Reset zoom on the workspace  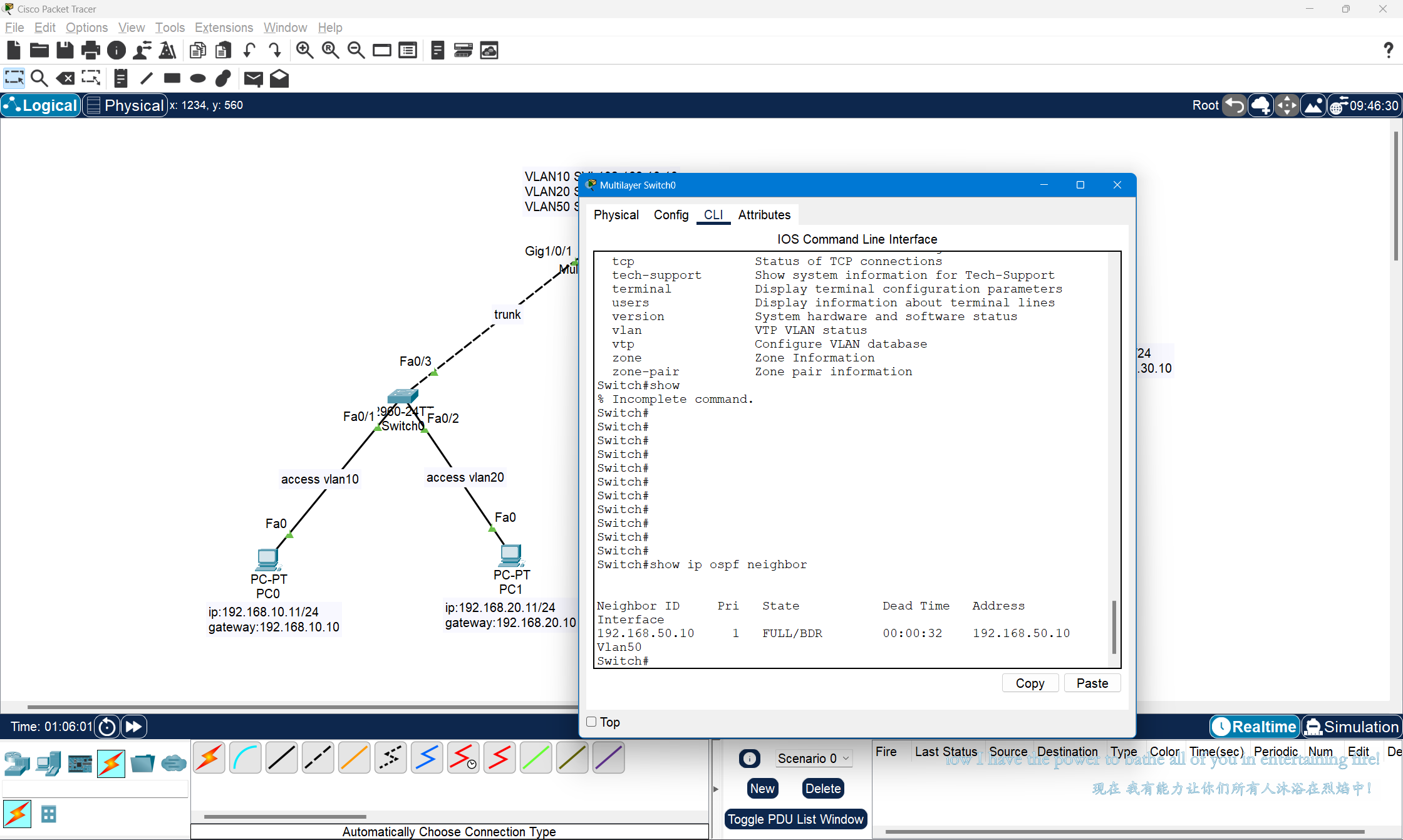click(331, 50)
